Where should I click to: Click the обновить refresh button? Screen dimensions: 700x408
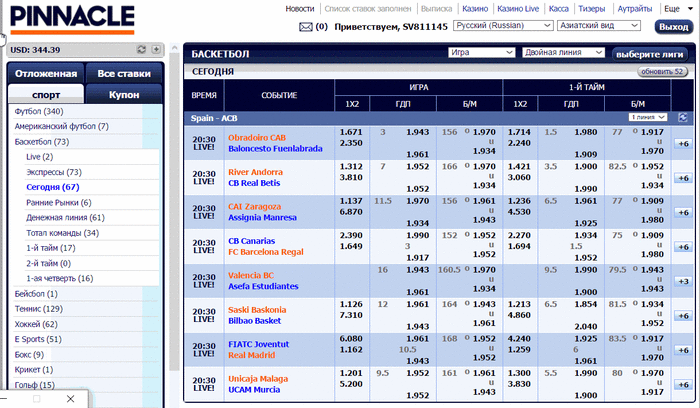(662, 71)
